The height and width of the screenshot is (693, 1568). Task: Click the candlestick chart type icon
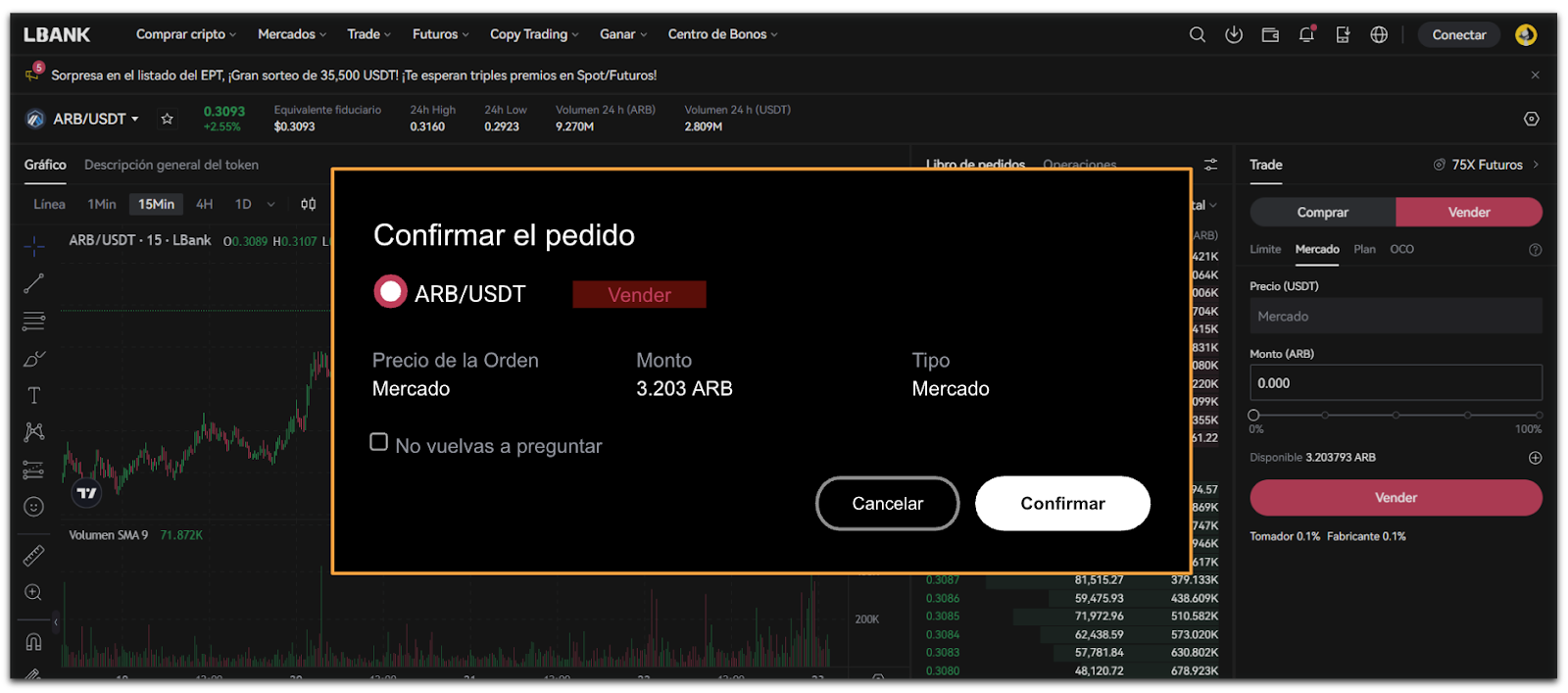(309, 204)
